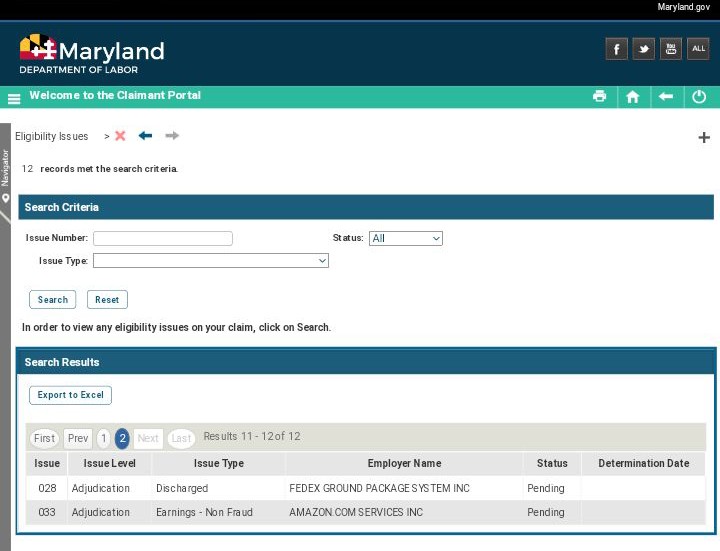This screenshot has width=720, height=551.
Task: Expand the plus icon at right
Action: coord(703,137)
